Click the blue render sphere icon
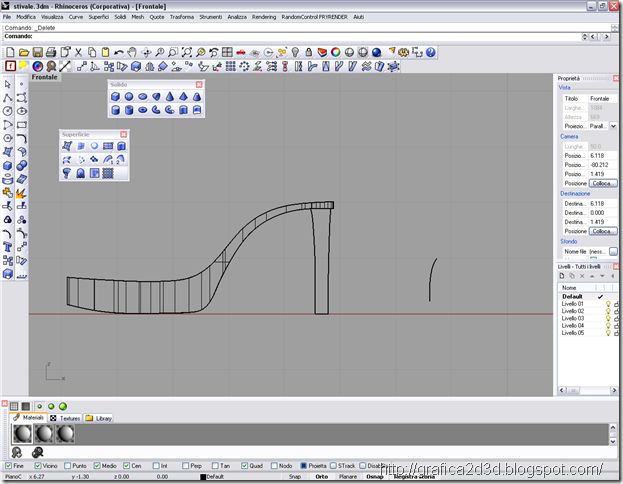 [376, 52]
